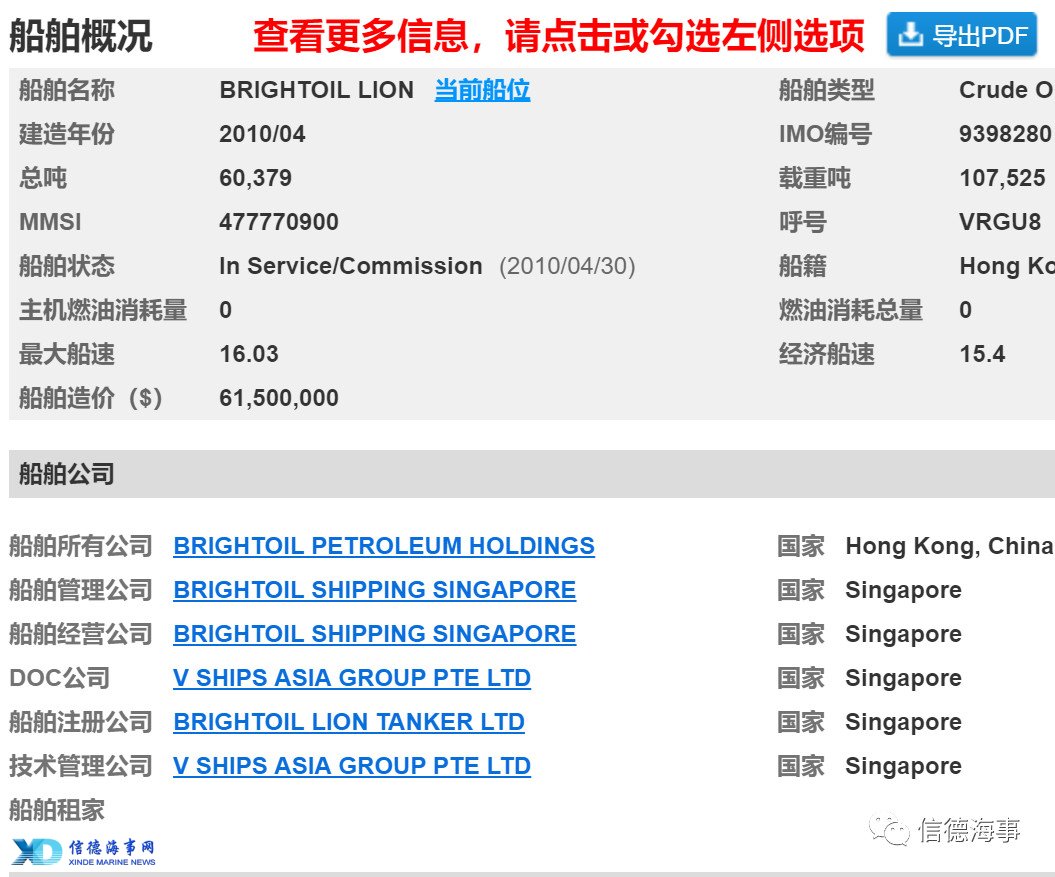Viewport: 1055px width, 877px height.
Task: Click the red 查看更多信息 notice text
Action: [x=558, y=36]
